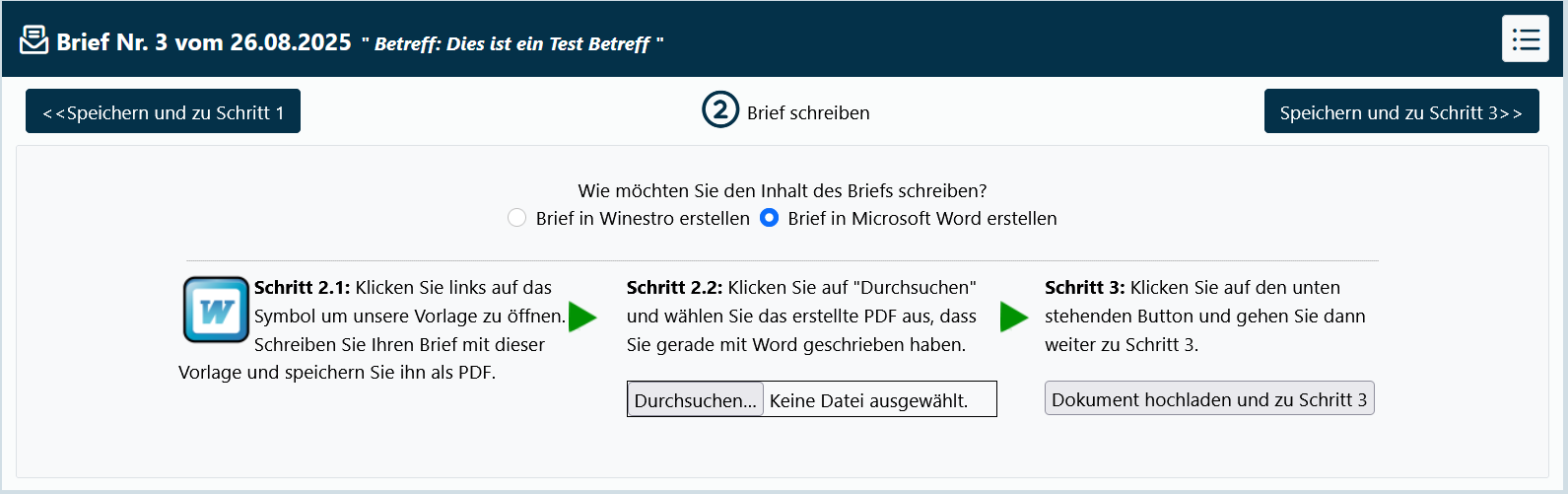This screenshot has height=494, width=1568.
Task: Click "Dokument hochladen und zu Schritt 3" button
Action: pyautogui.click(x=1209, y=399)
